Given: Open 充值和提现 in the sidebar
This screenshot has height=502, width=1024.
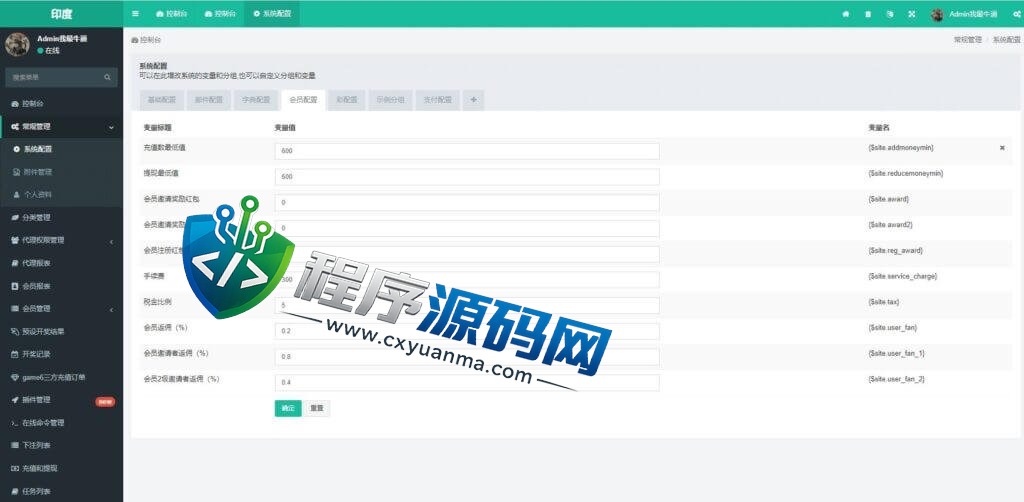Looking at the screenshot, I should click(x=61, y=468).
